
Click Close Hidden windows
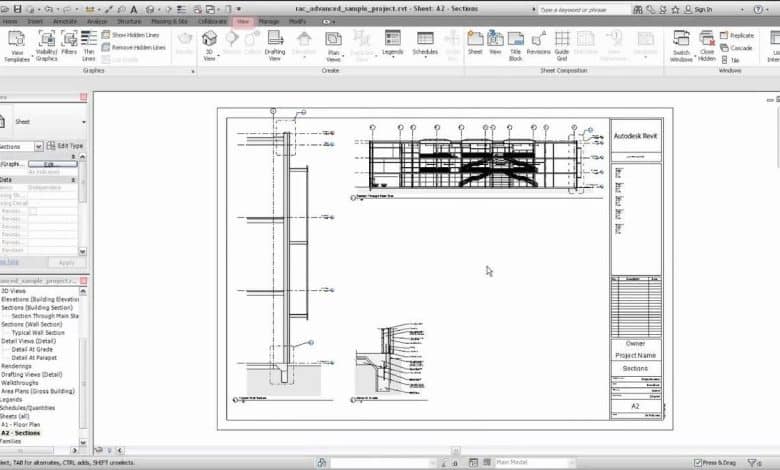click(706, 45)
